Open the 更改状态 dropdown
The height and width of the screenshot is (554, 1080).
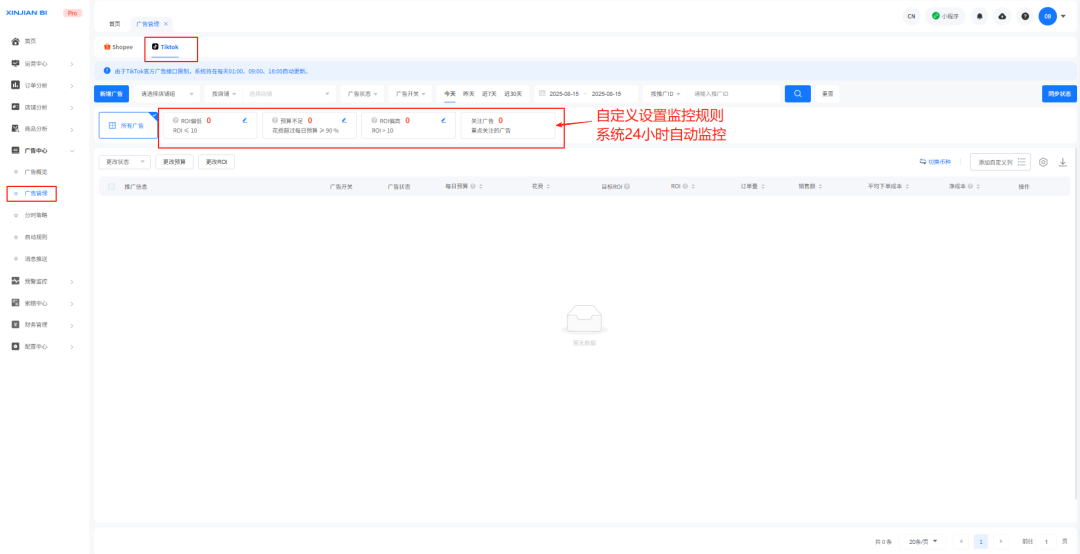[125, 162]
